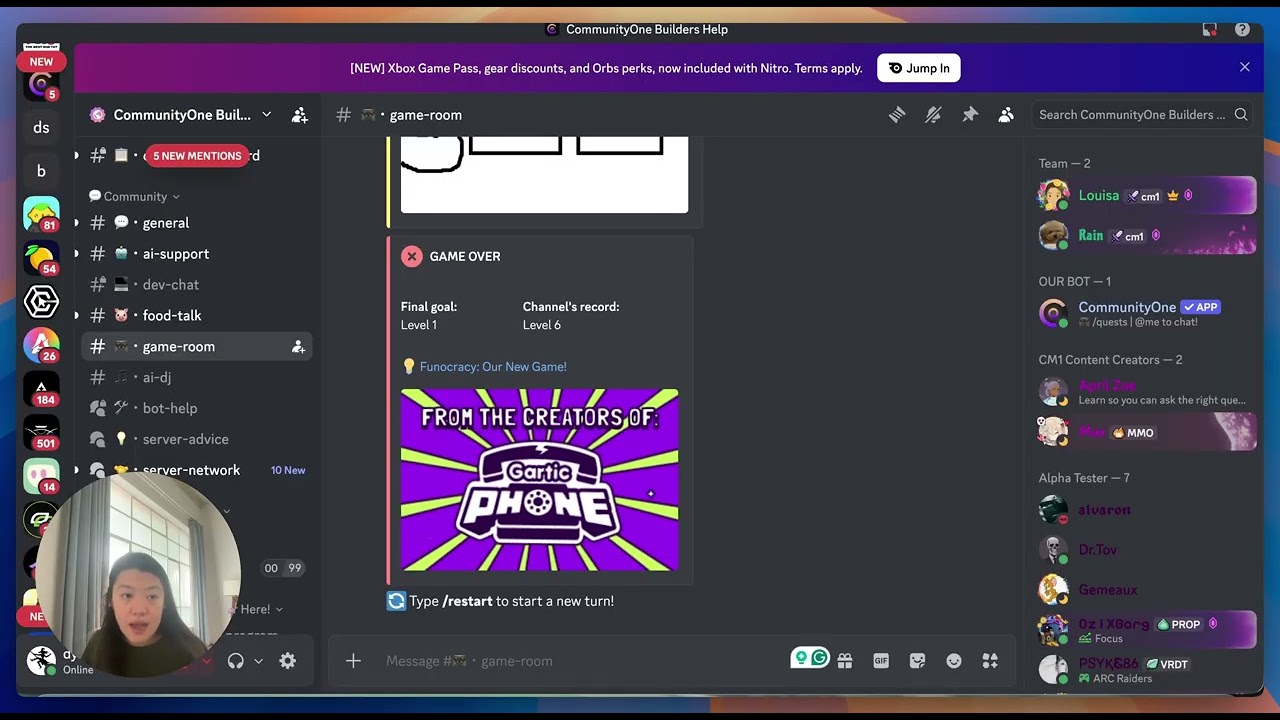Viewport: 1280px width, 720px height.
Task: Open the Nitro gift icon
Action: (x=845, y=661)
